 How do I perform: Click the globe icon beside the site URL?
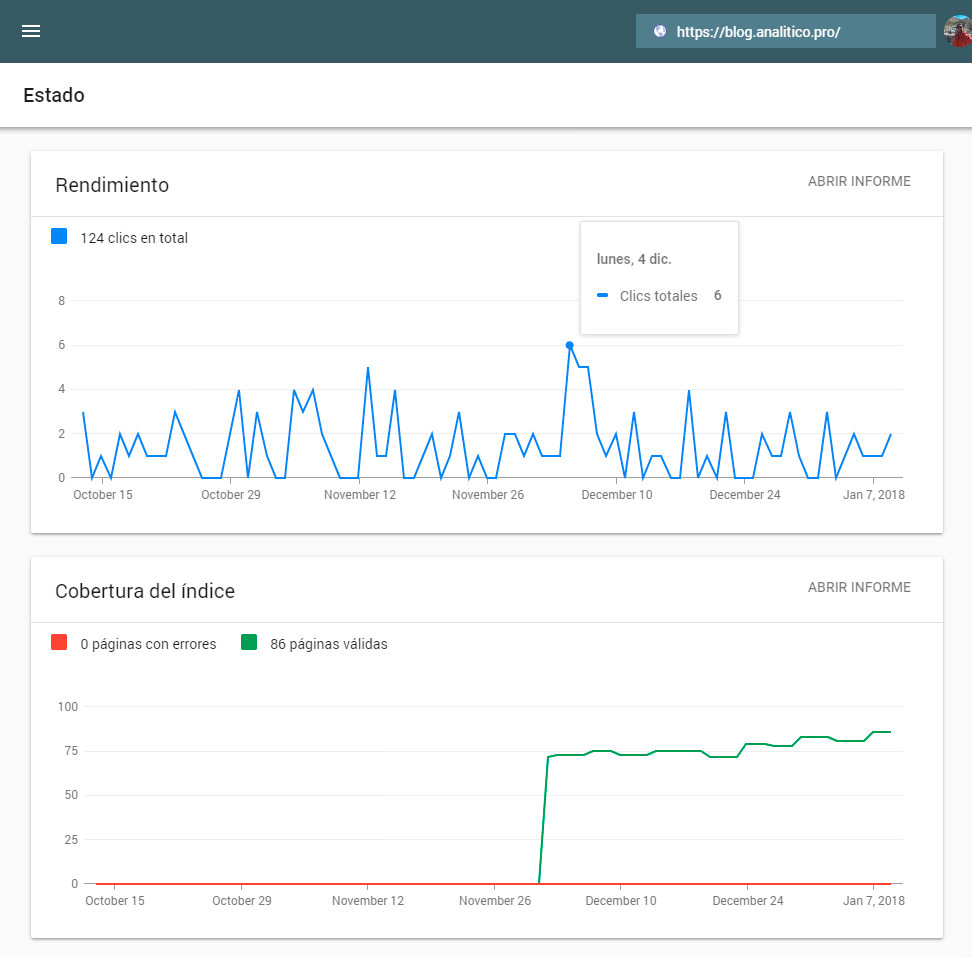tap(660, 31)
